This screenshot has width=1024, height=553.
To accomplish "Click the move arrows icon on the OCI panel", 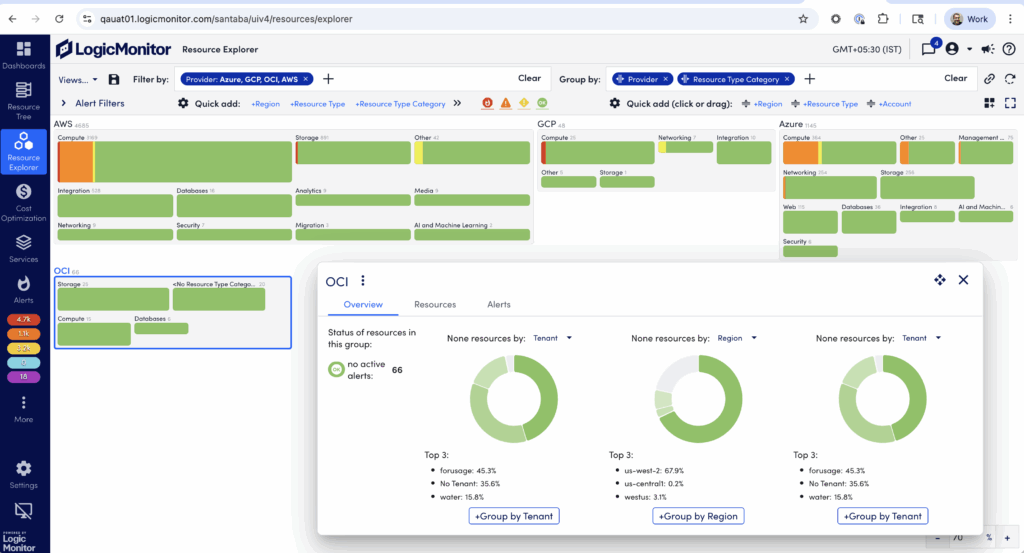I will [940, 280].
